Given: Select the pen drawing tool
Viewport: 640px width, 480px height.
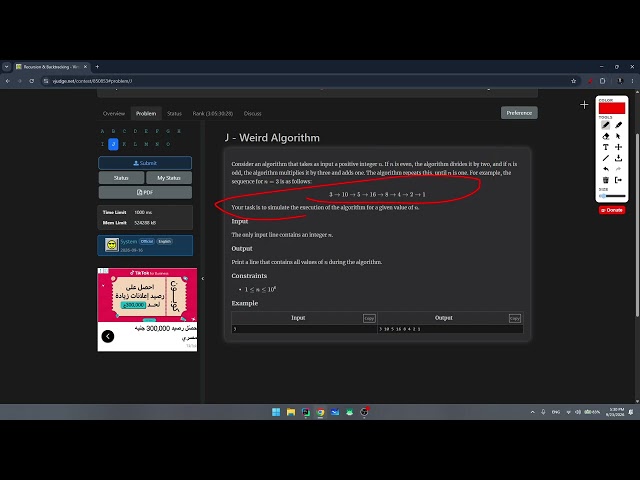Looking at the screenshot, I should [605, 125].
